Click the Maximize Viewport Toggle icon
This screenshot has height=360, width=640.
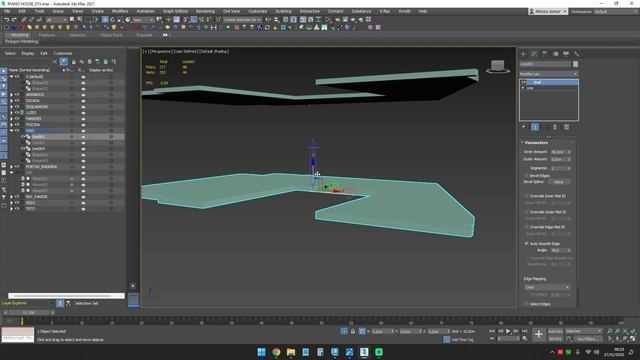click(x=633, y=339)
